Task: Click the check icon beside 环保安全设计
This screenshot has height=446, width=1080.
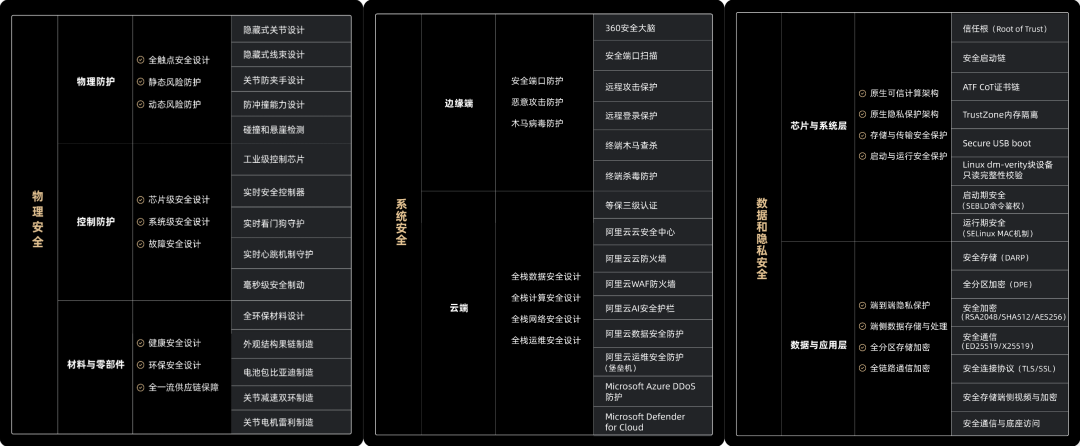Action: [x=141, y=365]
